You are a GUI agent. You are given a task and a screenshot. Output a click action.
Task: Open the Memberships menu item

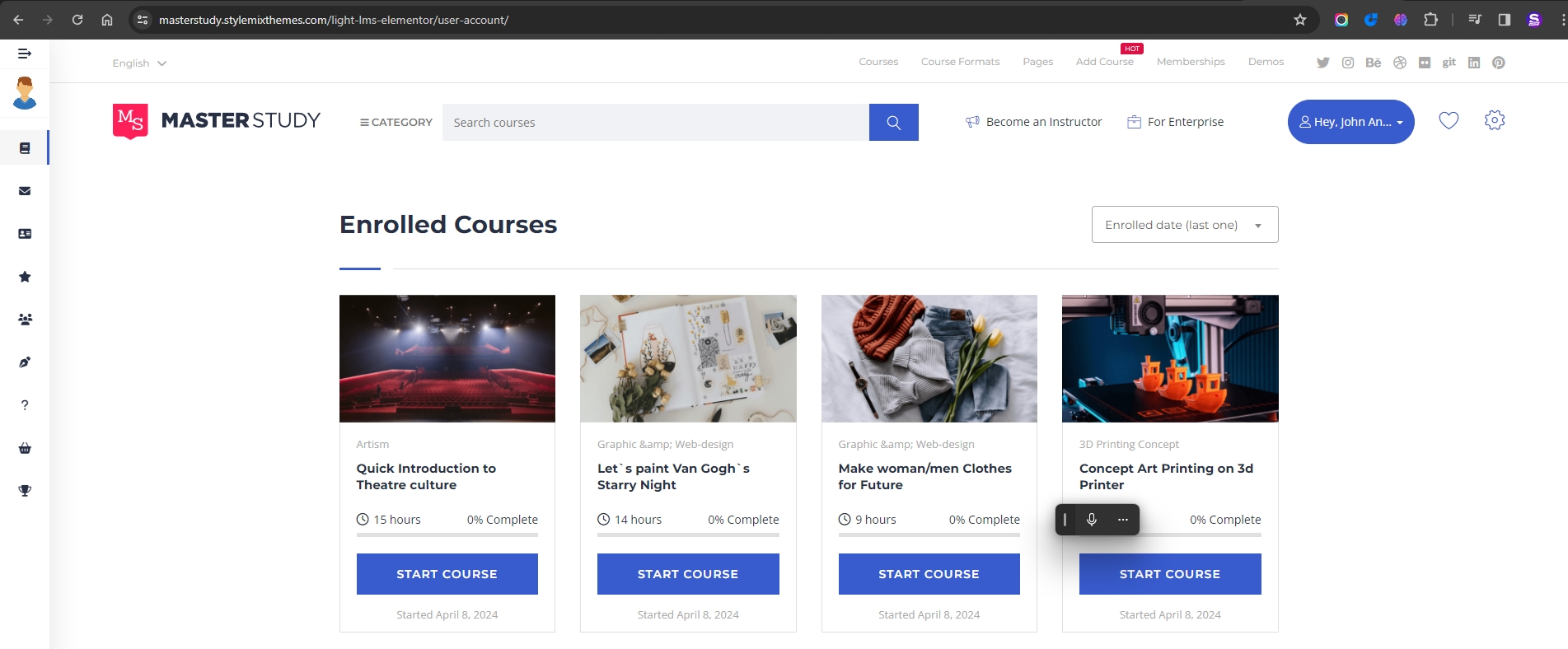pos(1190,62)
